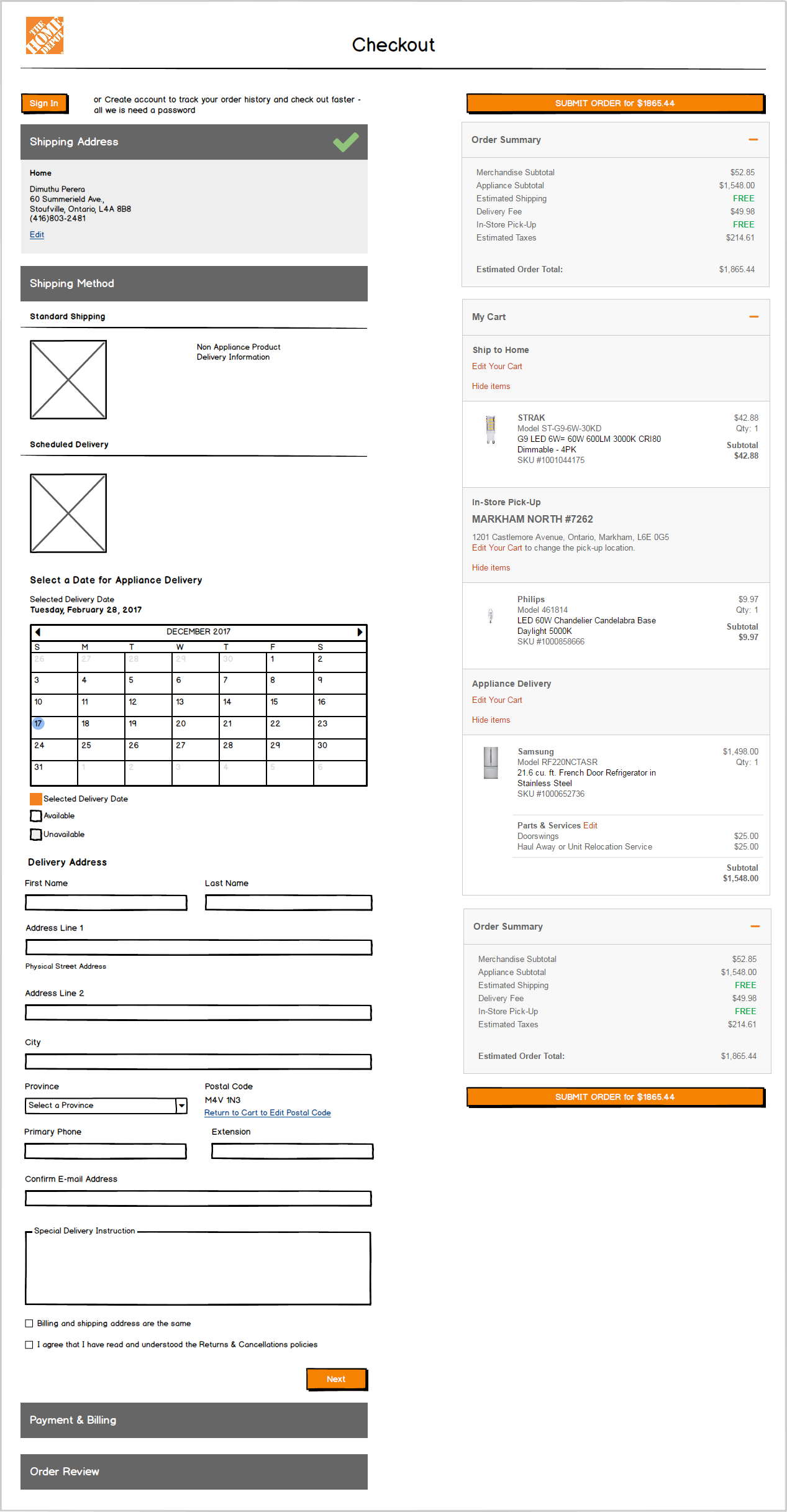787x1512 pixels.
Task: Click the Extension field
Action: coord(293,1152)
